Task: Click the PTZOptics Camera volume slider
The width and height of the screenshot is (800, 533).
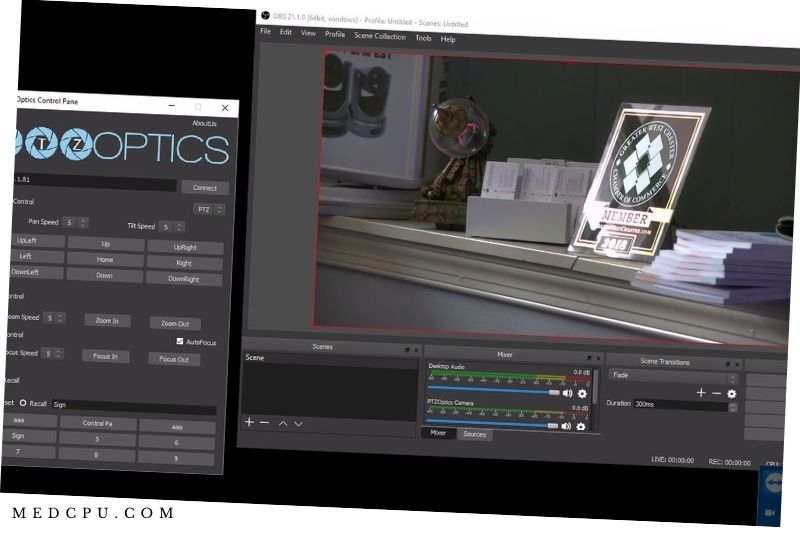Action: tap(492, 424)
